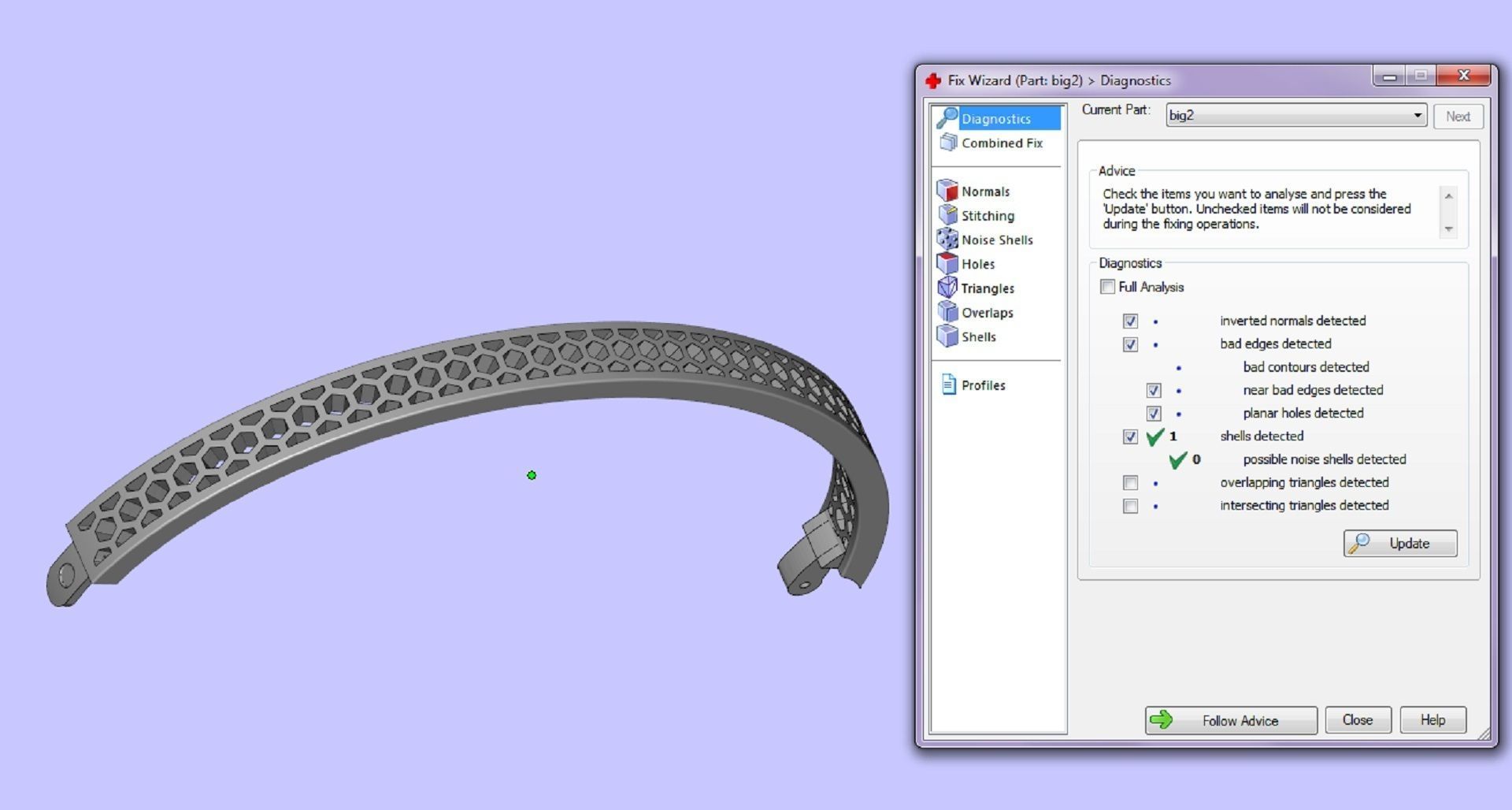Viewport: 1512px width, 810px height.
Task: Go to the Shells step
Action: (x=979, y=336)
